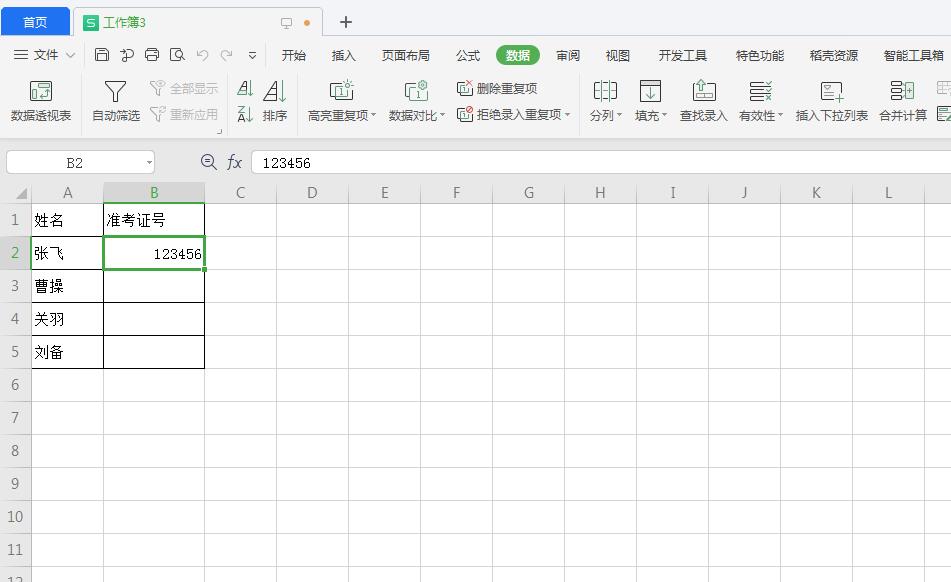Click Data Validation (有效性)
The width and height of the screenshot is (951, 582).
coord(761,101)
